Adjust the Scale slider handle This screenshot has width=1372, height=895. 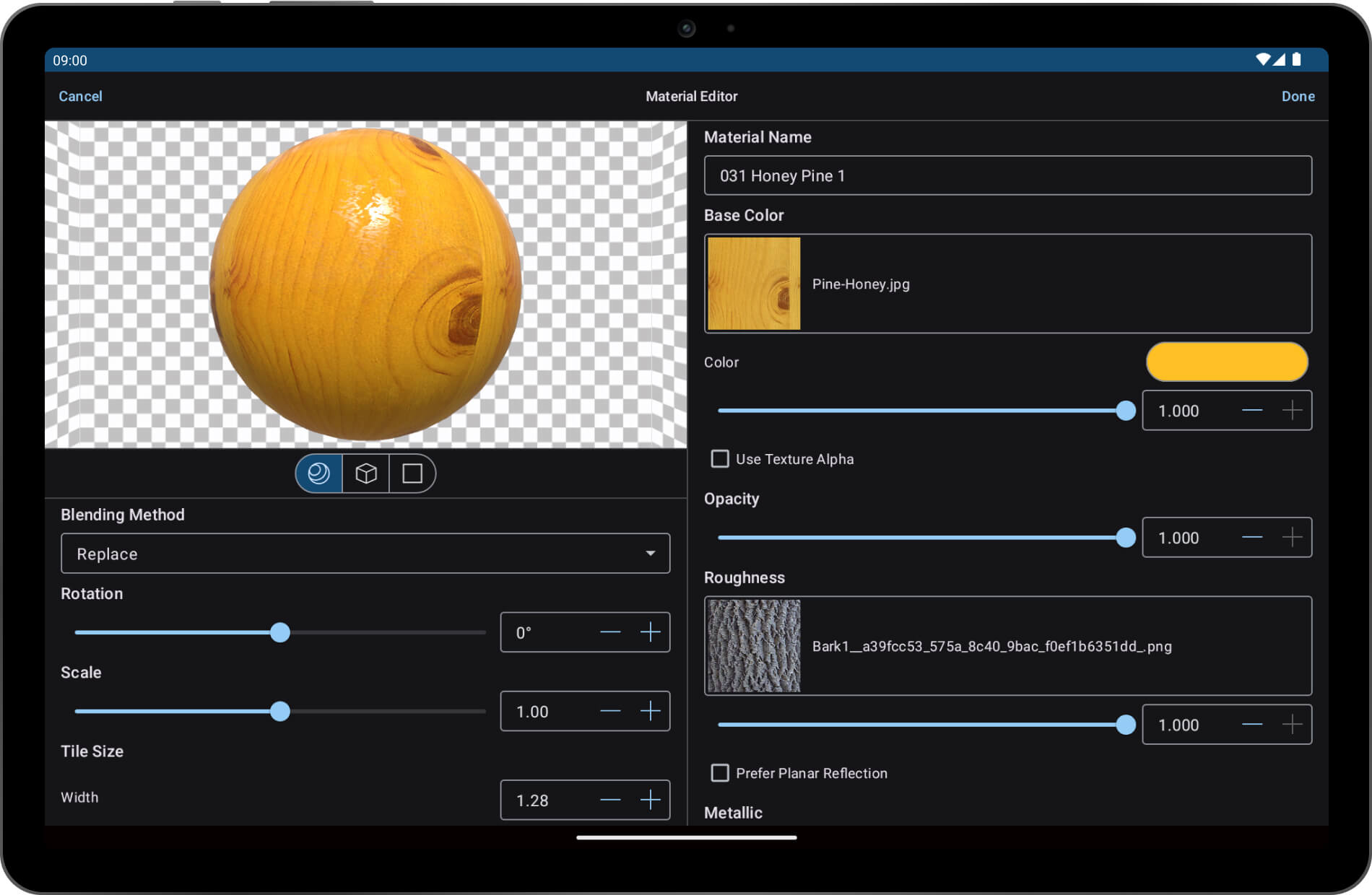pyautogui.click(x=280, y=711)
